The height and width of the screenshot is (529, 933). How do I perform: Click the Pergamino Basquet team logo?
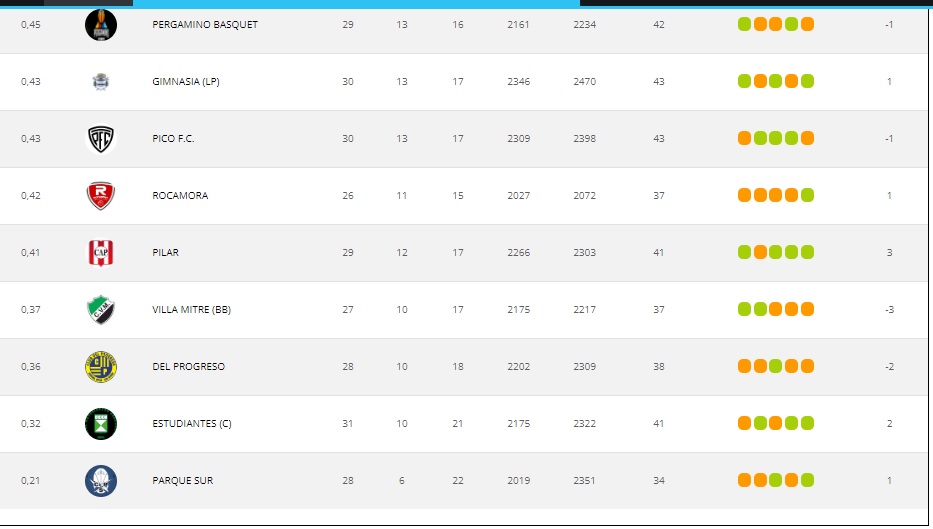point(101,24)
